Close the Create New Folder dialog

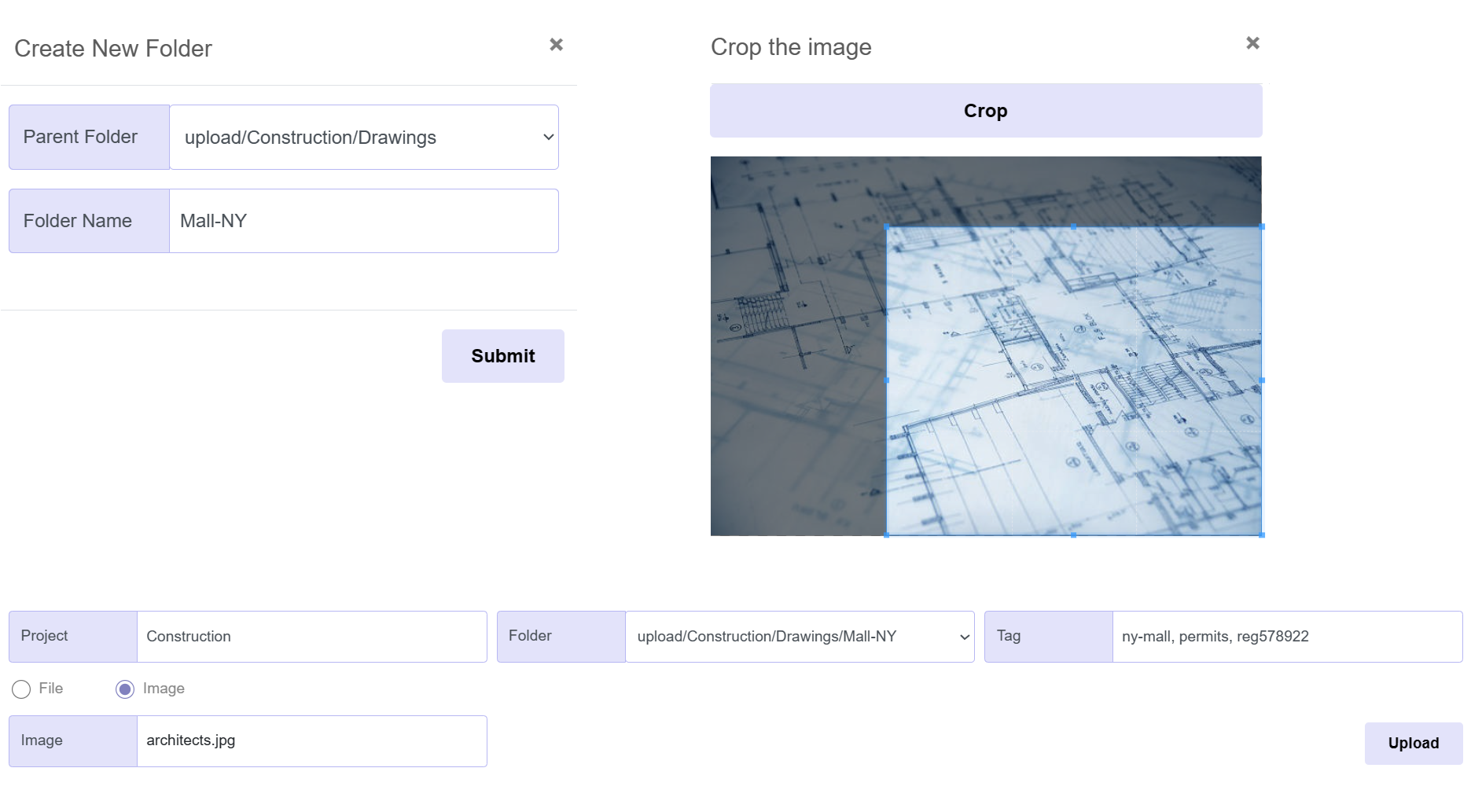557,45
